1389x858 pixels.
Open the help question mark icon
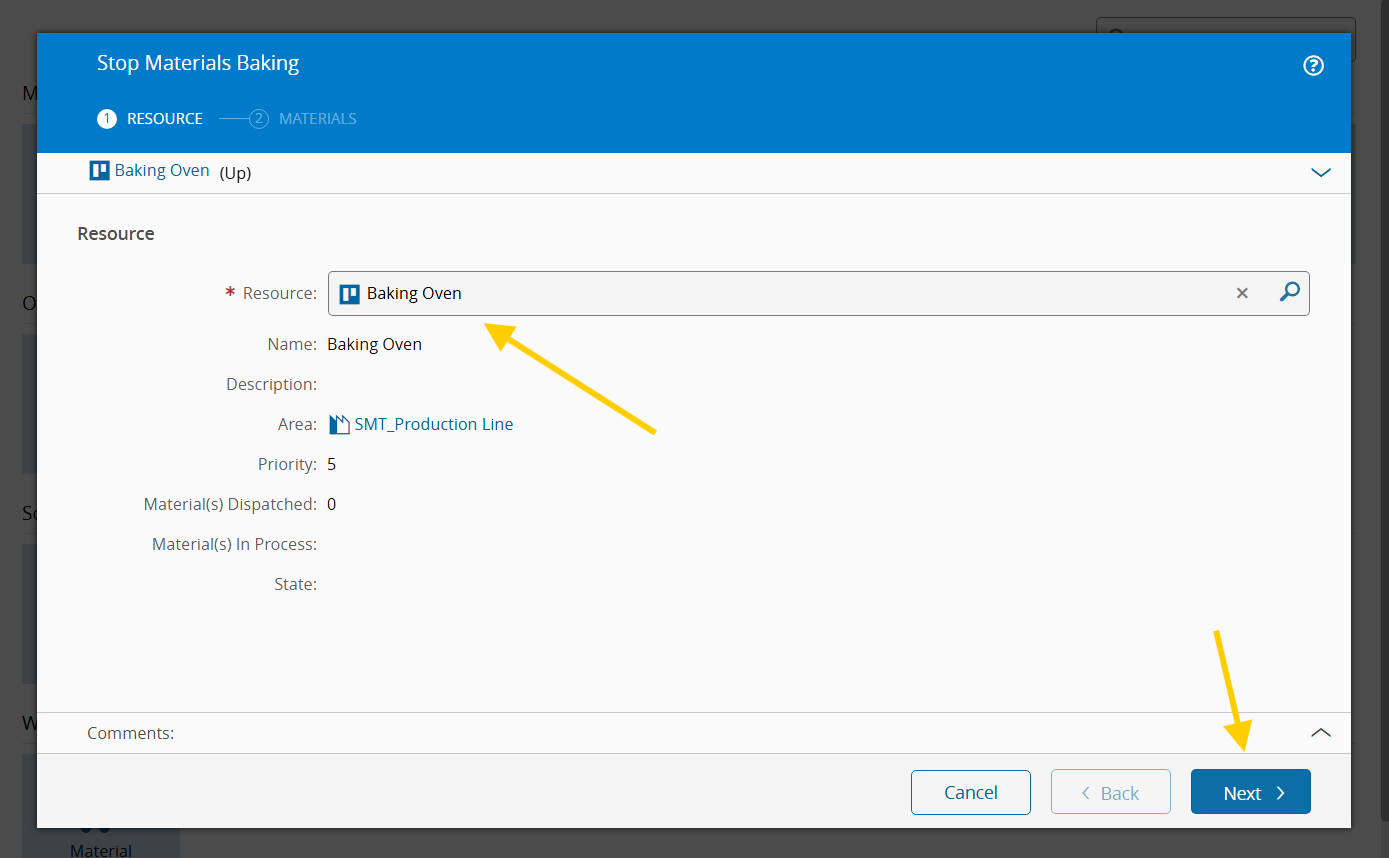coord(1313,66)
